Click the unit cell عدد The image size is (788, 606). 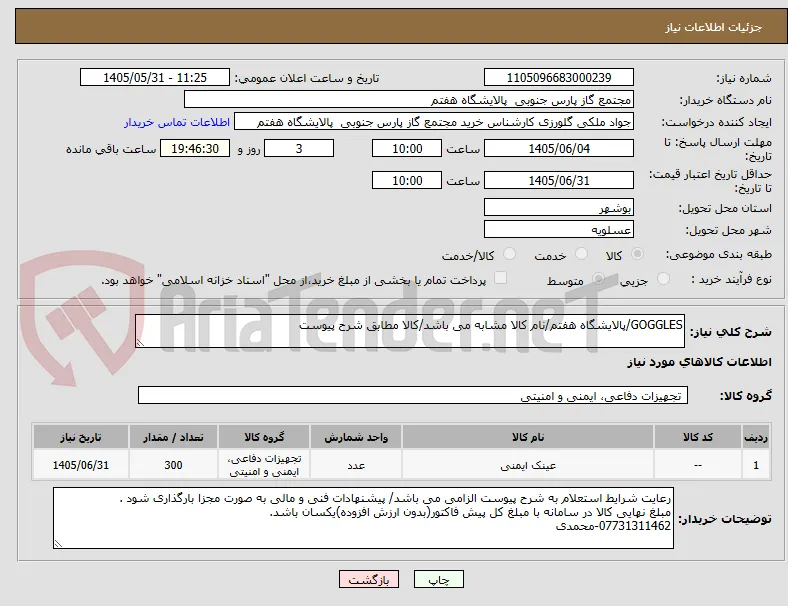click(x=356, y=465)
